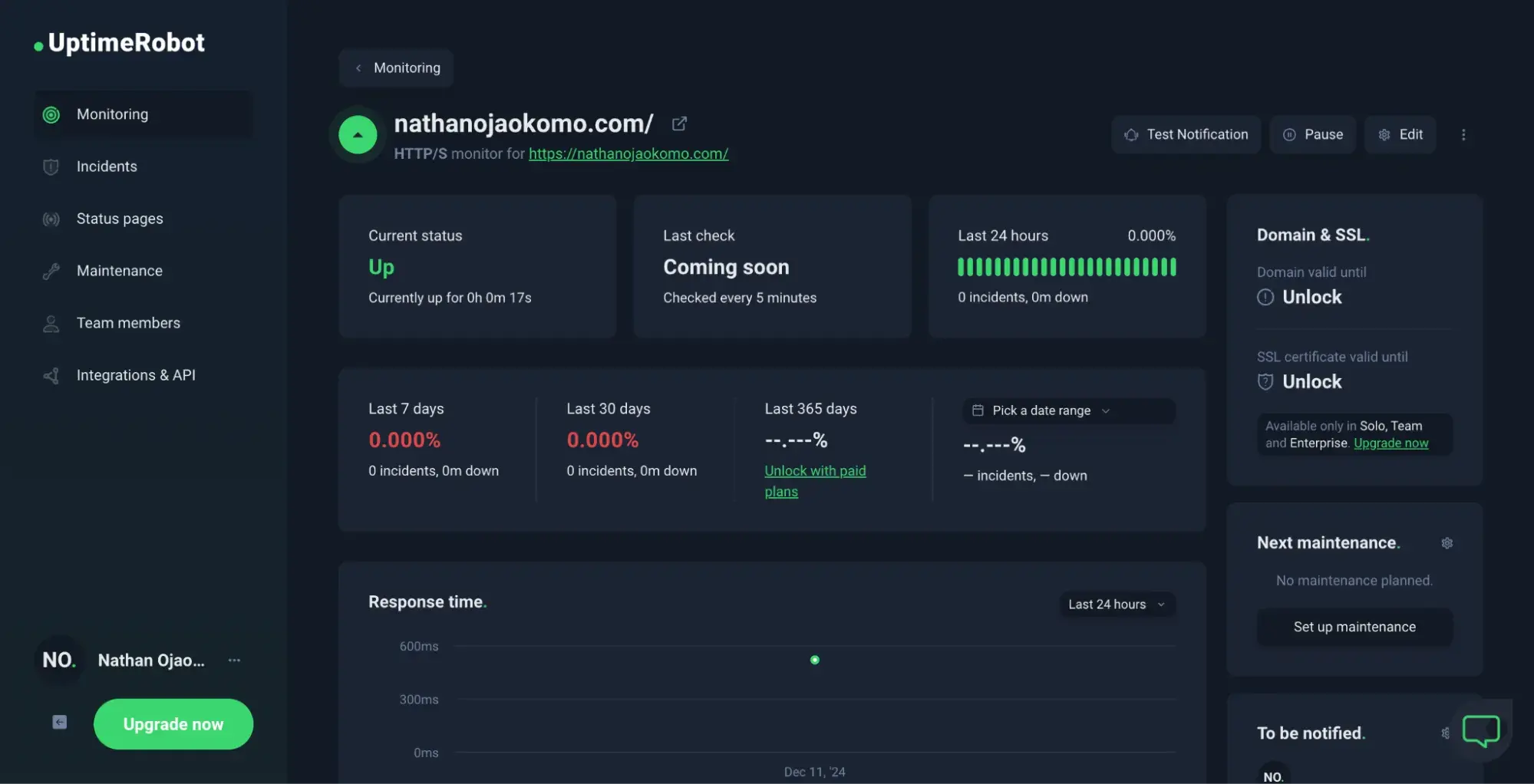
Task: Collapse sidebar with the arrow icon
Action: pos(59,723)
